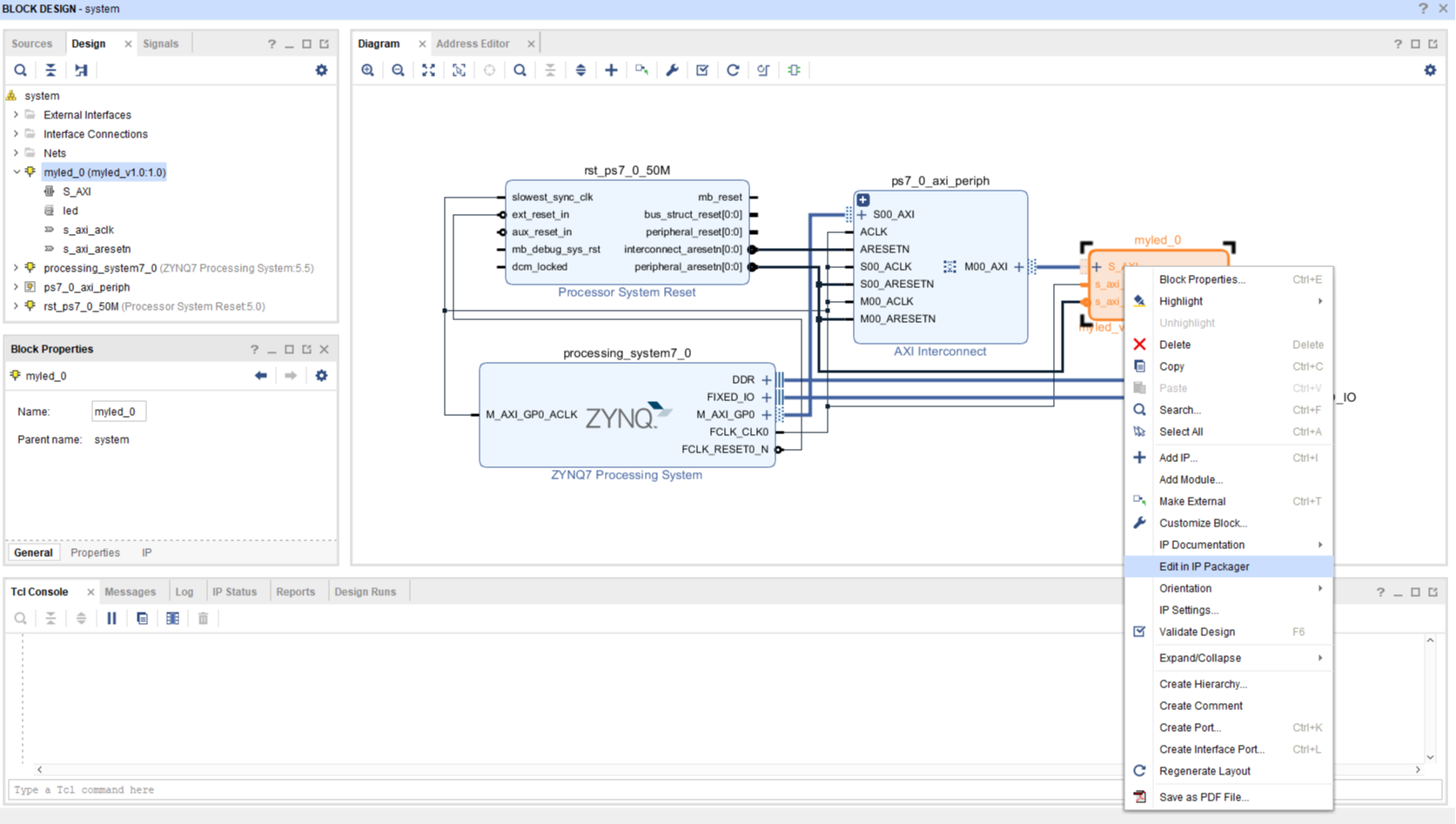Screen dimensions: 1456x824
Task: Click the search icon in Design panel
Action: click(21, 70)
